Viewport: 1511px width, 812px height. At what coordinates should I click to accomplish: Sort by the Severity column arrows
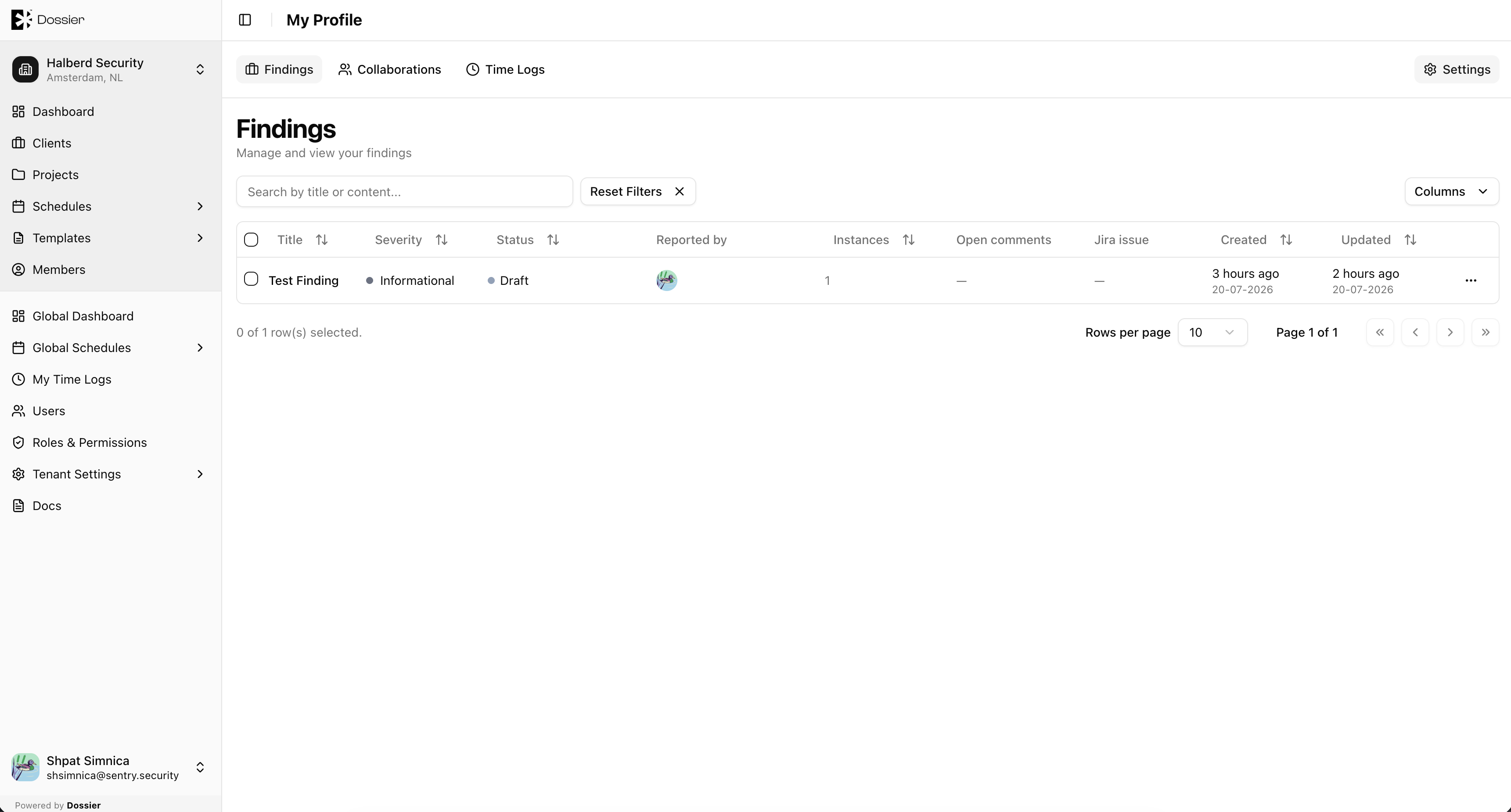442,240
